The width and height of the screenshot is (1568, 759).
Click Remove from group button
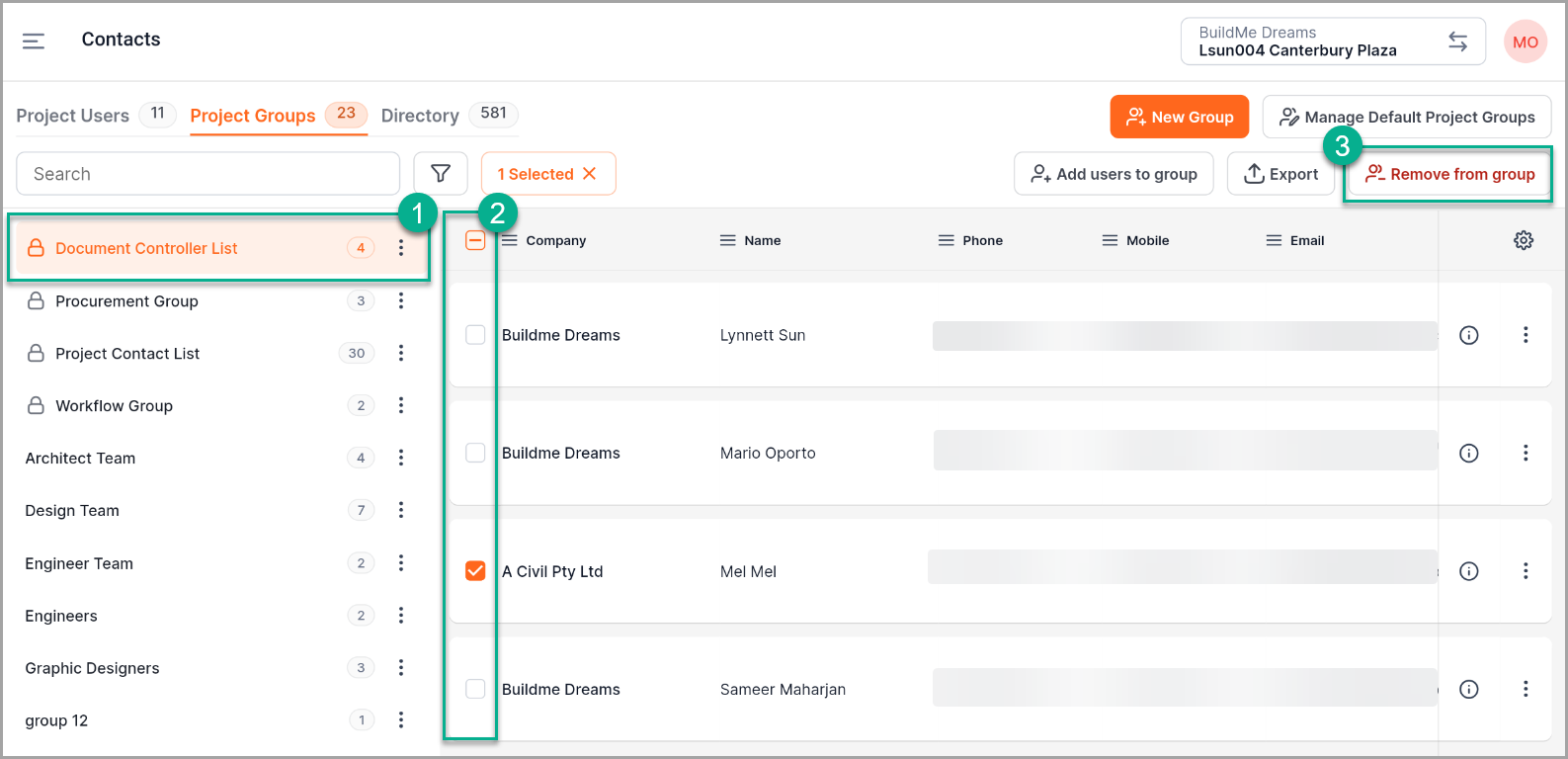point(1449,174)
